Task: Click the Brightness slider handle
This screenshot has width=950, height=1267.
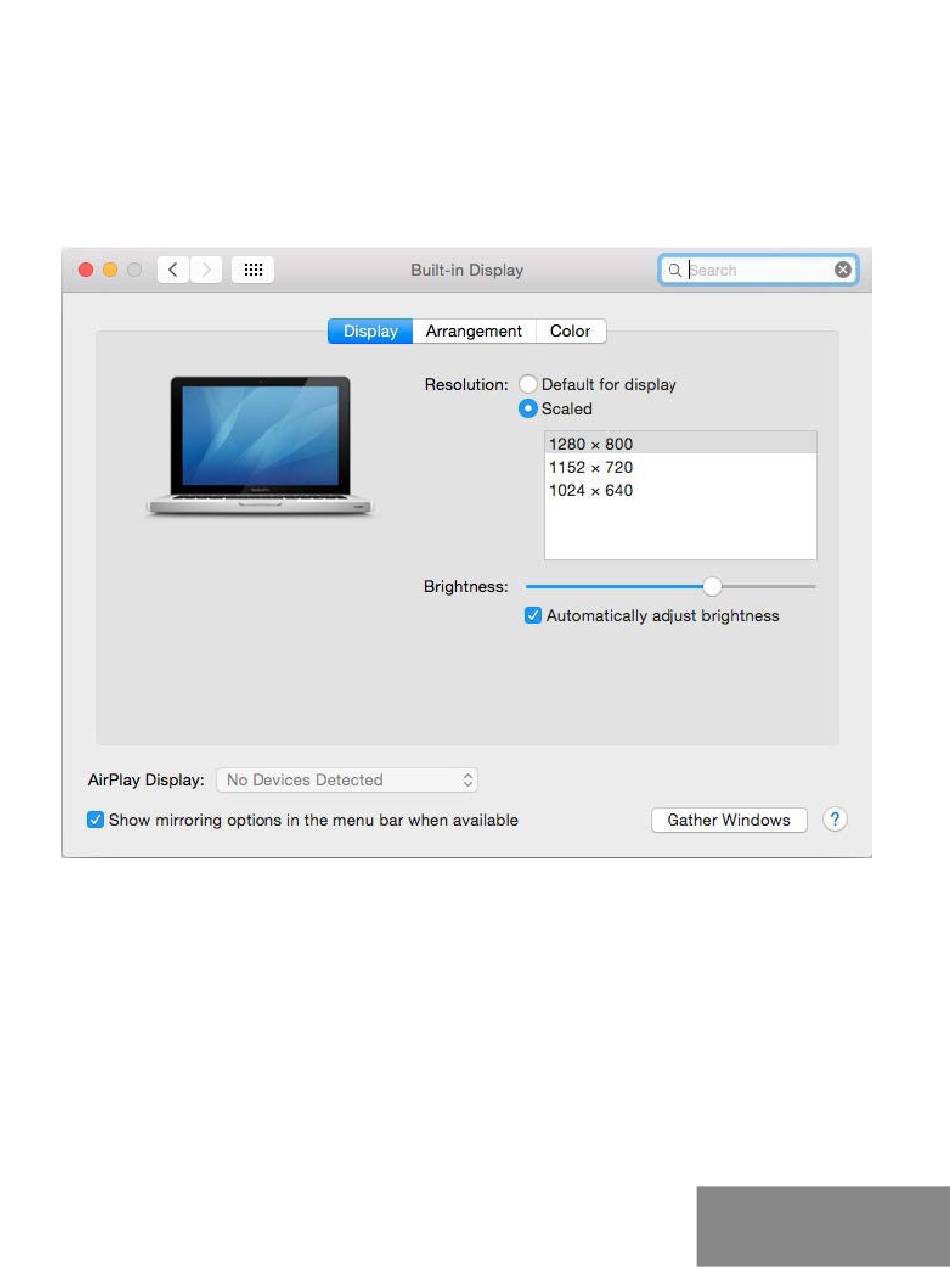Action: 712,587
